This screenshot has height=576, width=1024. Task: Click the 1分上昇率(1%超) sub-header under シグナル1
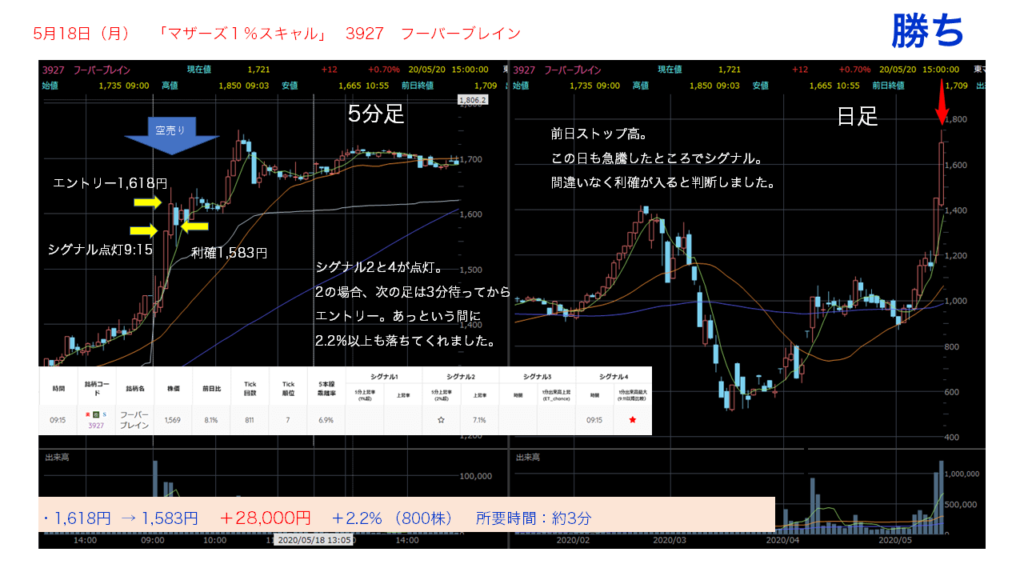tap(364, 395)
